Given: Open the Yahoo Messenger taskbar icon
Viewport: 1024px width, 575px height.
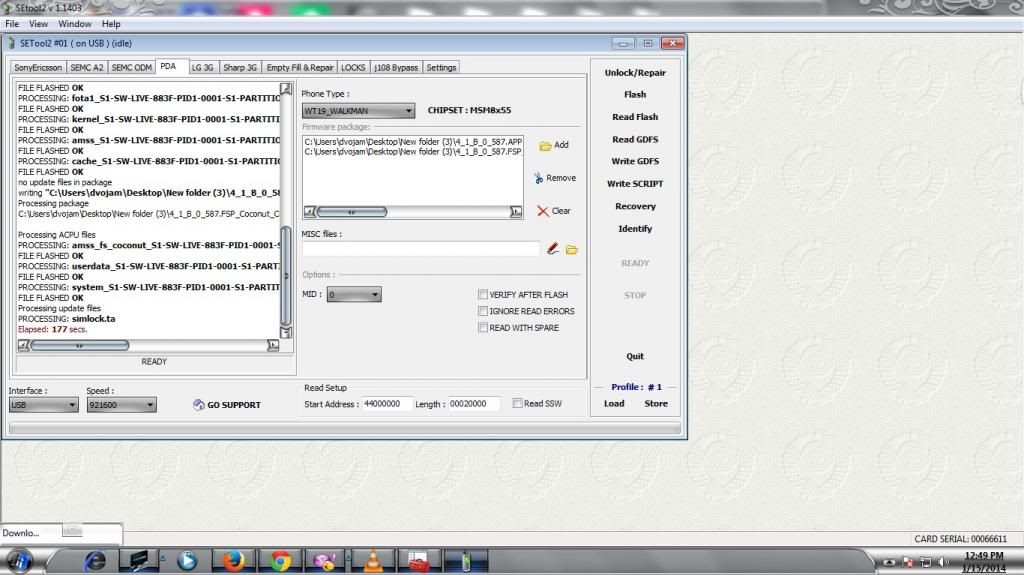Looking at the screenshot, I should (325, 561).
